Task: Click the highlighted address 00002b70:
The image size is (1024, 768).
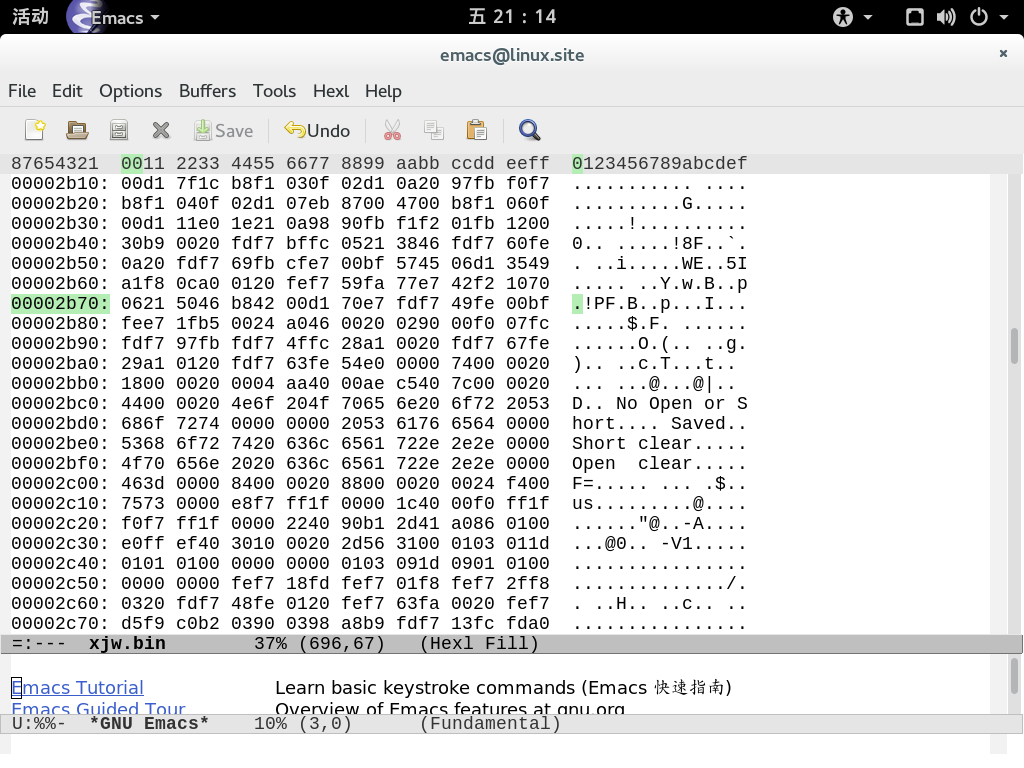Action: pos(60,304)
